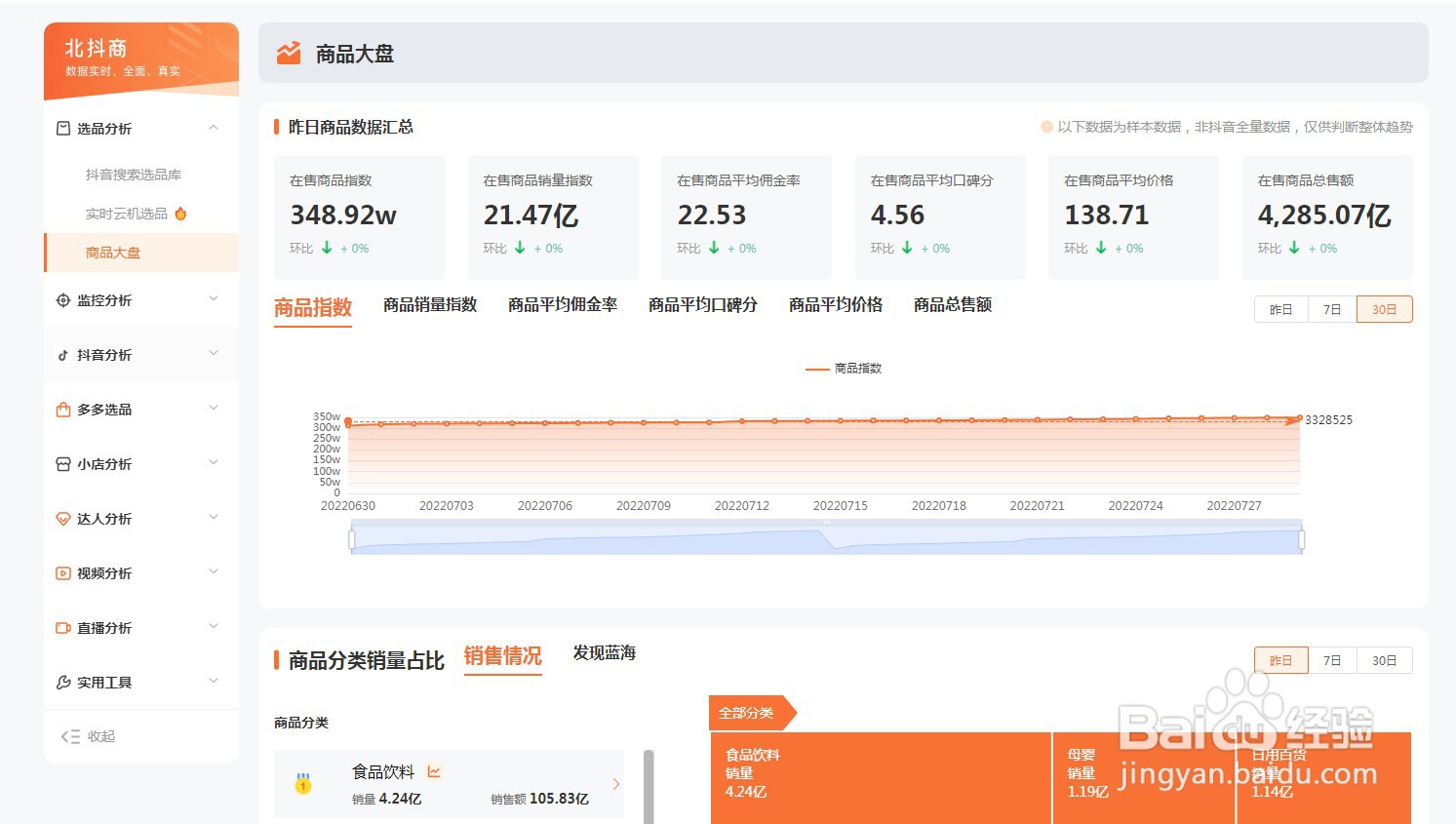Choose 30日 range for category sales
This screenshot has width=1456, height=824.
point(1385,660)
